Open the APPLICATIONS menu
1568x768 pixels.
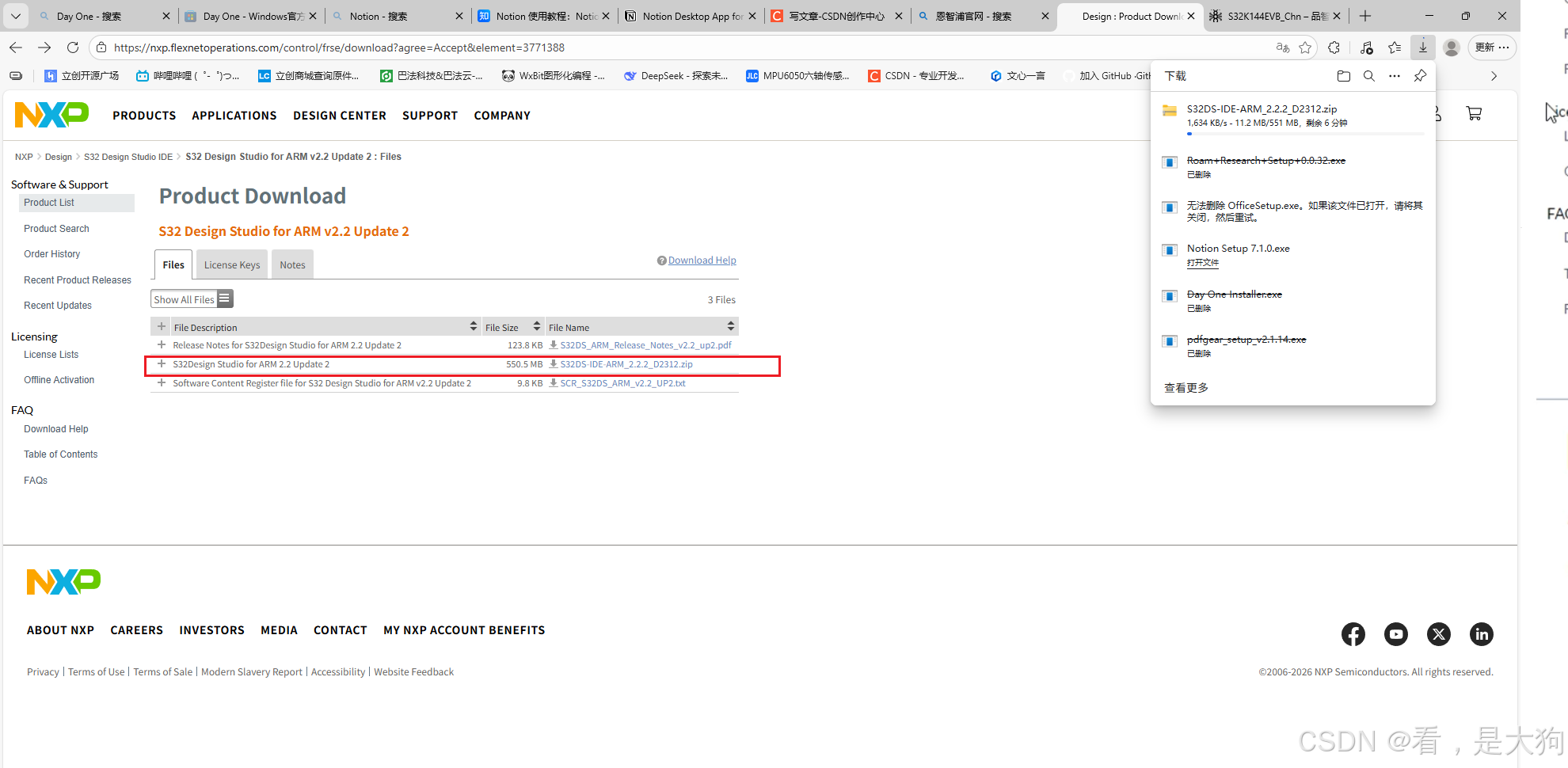coord(234,116)
